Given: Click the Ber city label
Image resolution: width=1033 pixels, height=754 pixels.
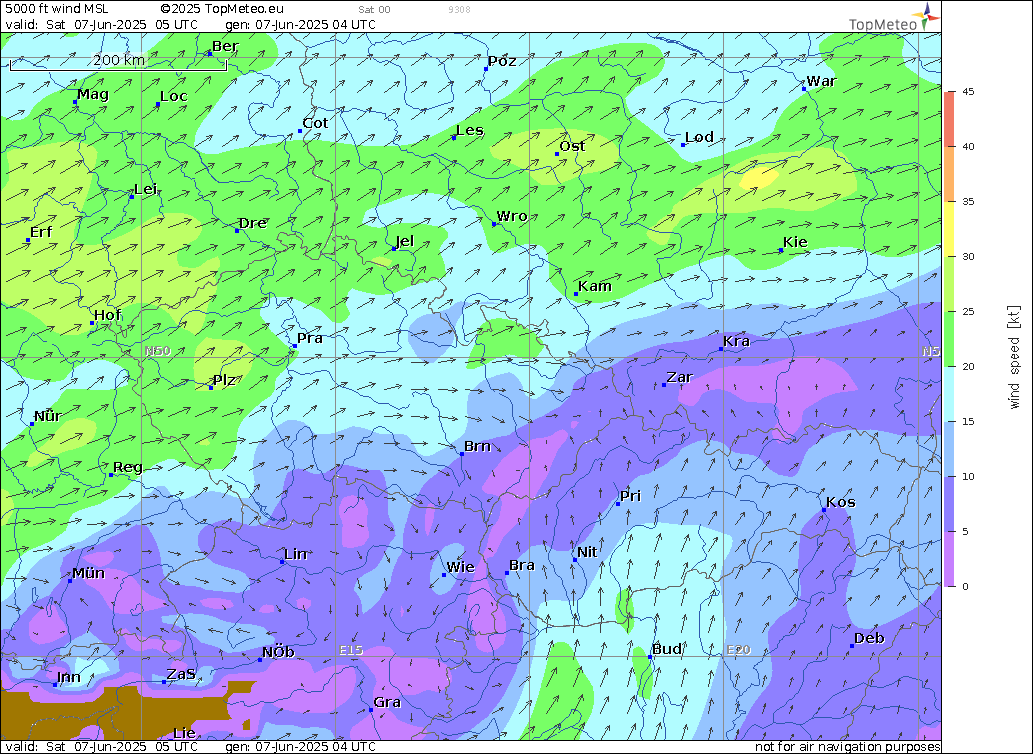Looking at the screenshot, I should (x=225, y=47).
